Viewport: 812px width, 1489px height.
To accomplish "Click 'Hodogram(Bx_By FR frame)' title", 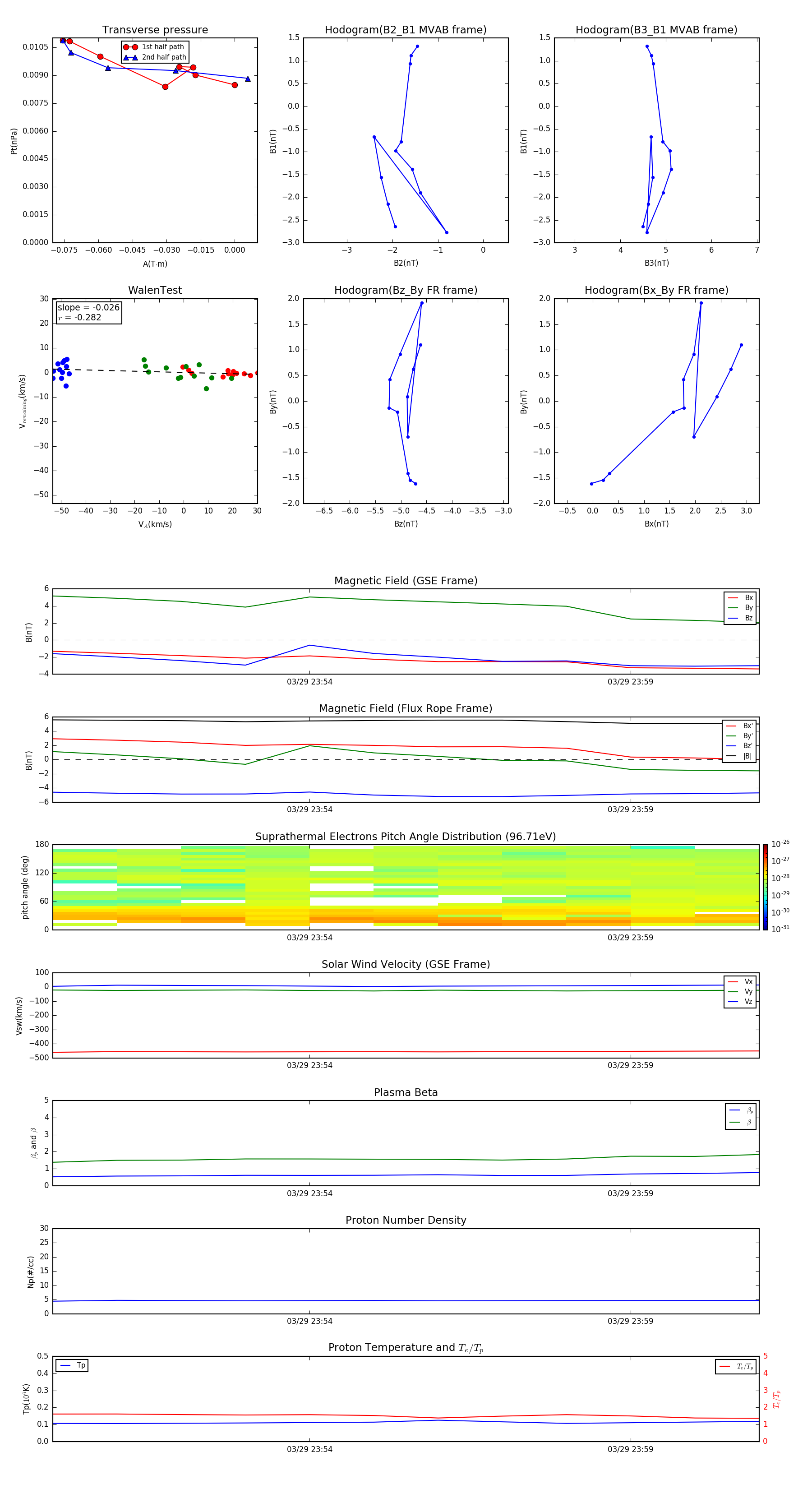I will coord(656,290).
